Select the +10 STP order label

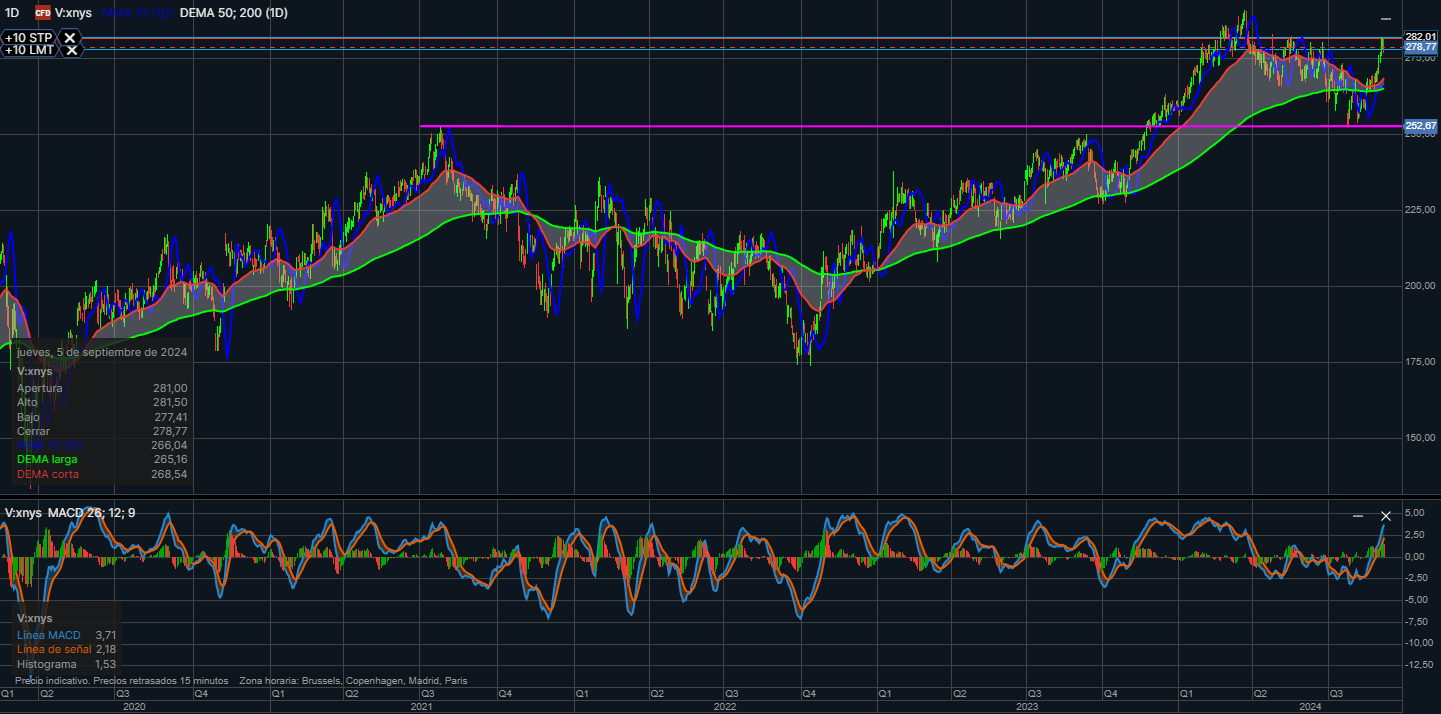28,38
